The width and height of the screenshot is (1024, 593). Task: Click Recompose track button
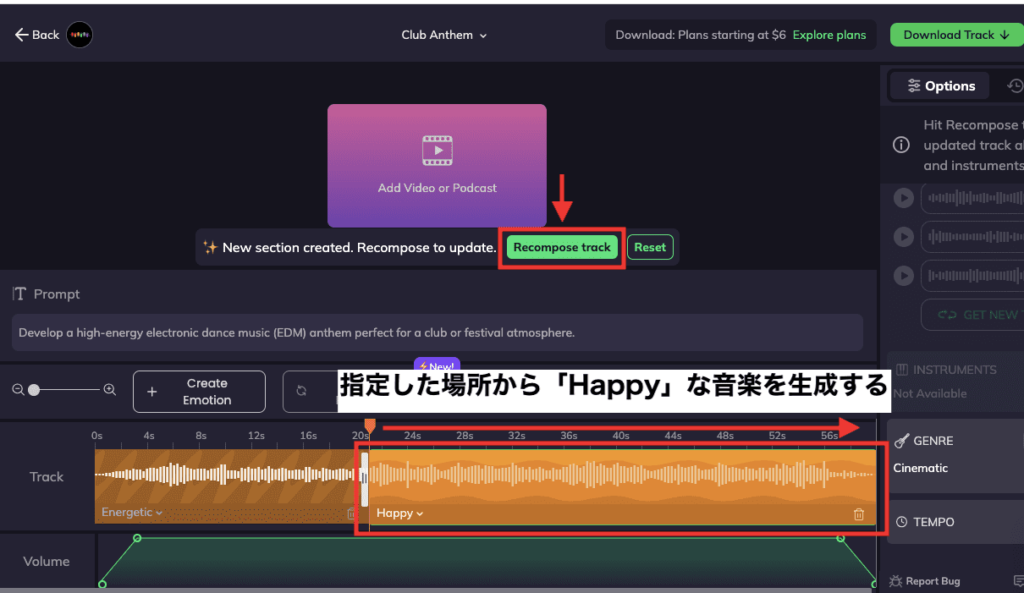coord(562,248)
